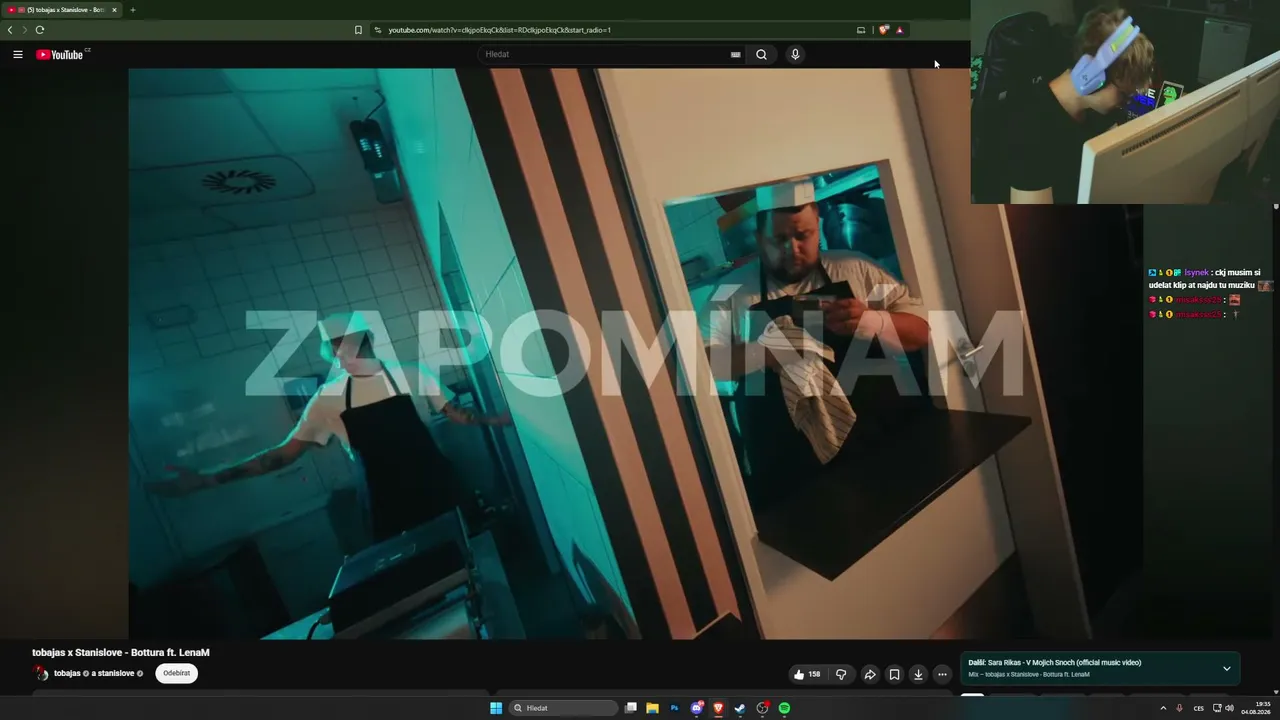This screenshot has width=1280, height=720.
Task: Go forward with the browser forward arrow
Action: pyautogui.click(x=25, y=30)
